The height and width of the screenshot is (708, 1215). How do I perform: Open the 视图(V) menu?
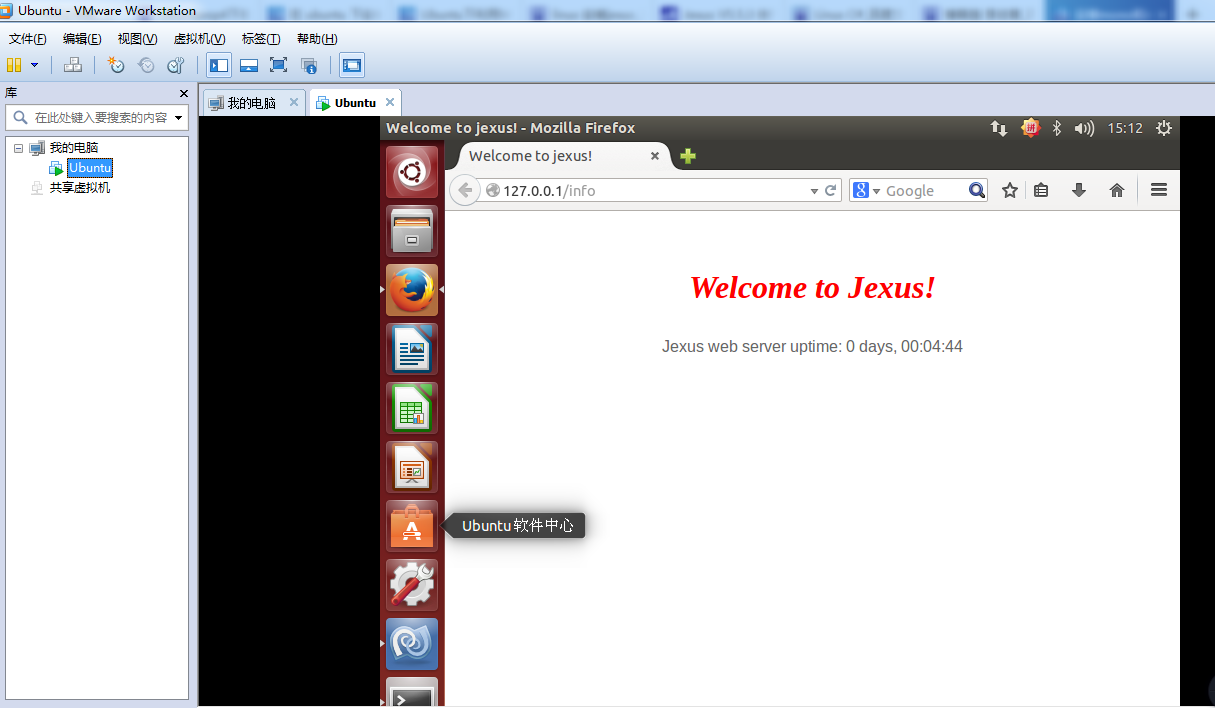tap(137, 39)
